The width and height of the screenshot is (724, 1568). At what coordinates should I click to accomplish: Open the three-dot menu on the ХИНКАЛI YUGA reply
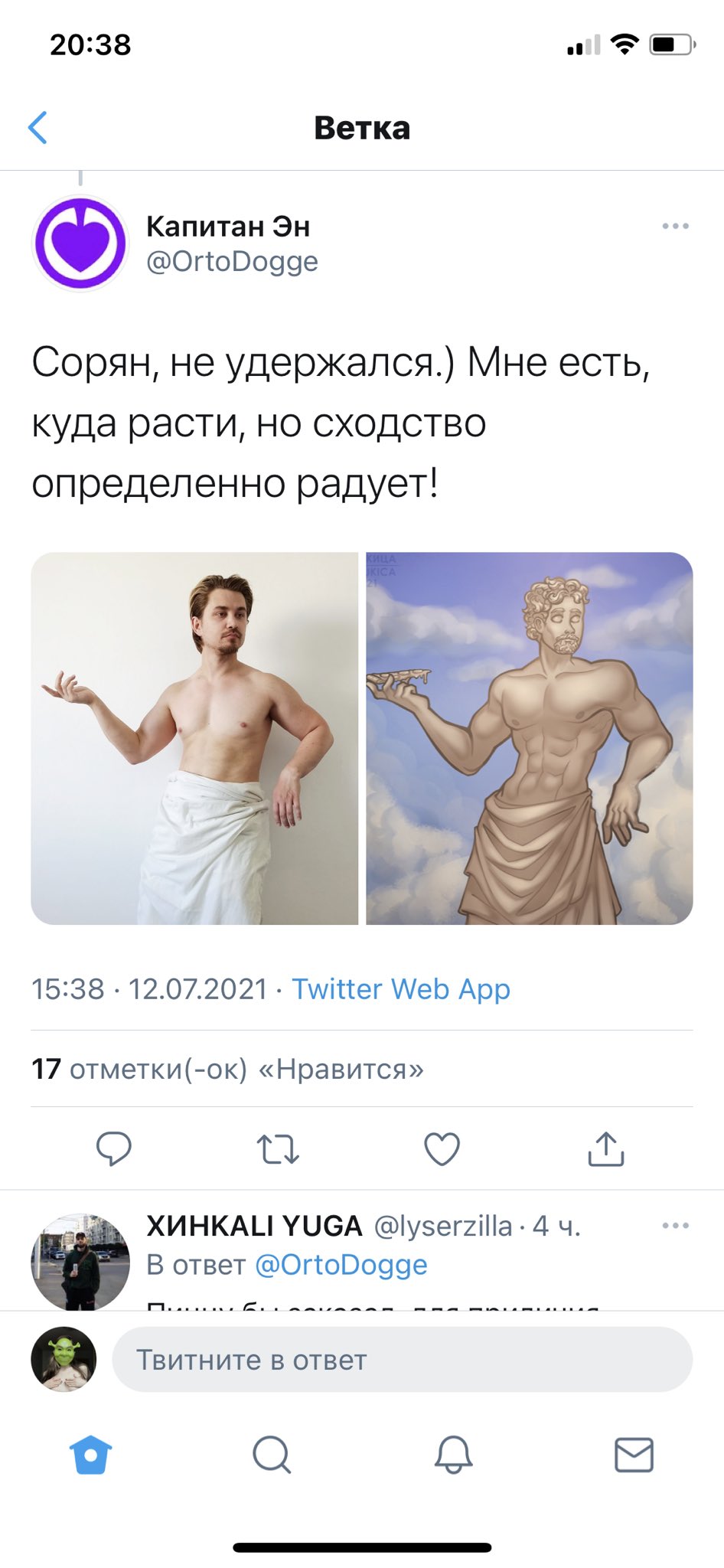click(x=675, y=1226)
